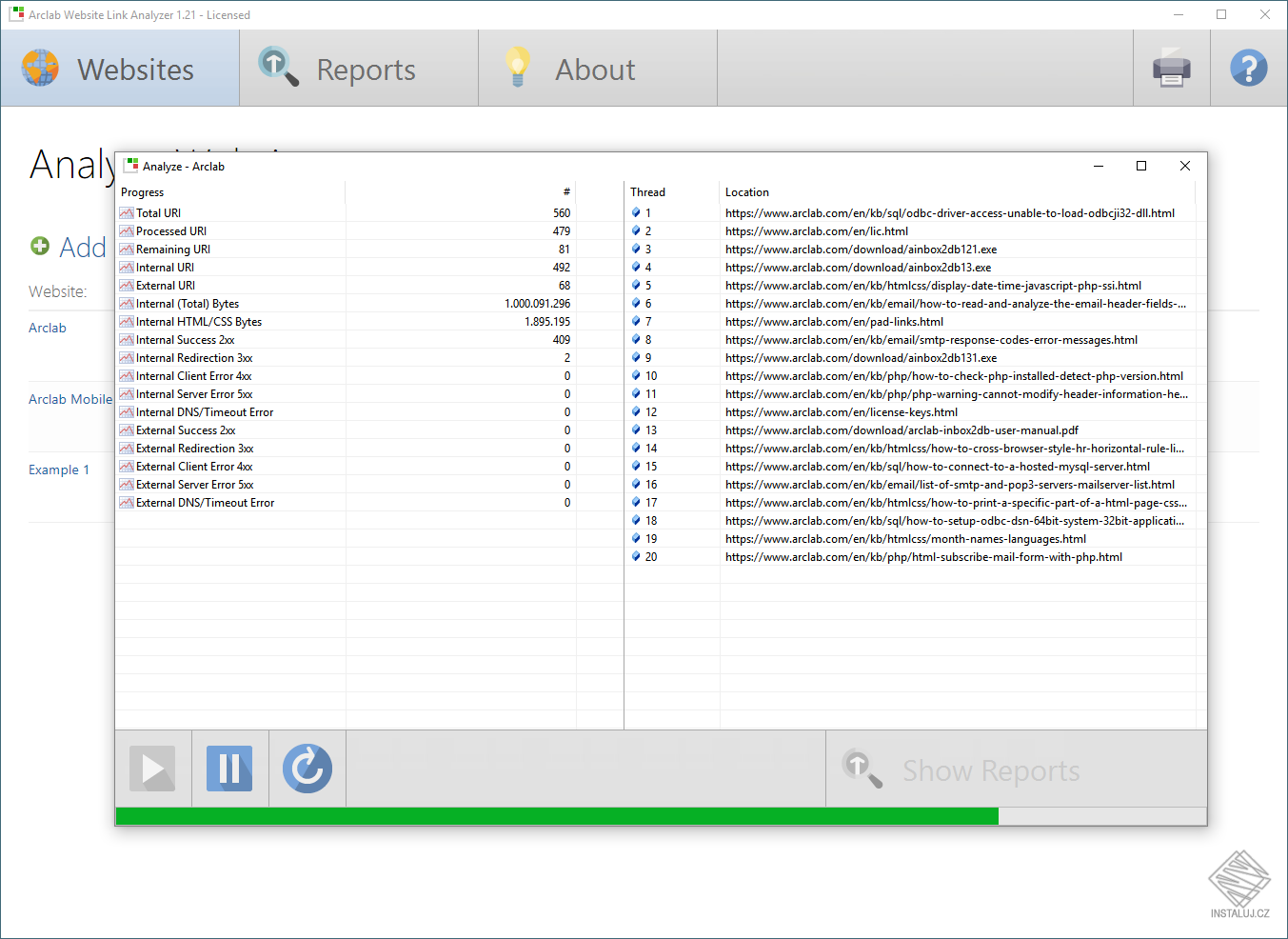1288x939 pixels.
Task: Open help using the question mark icon
Action: coord(1248,68)
